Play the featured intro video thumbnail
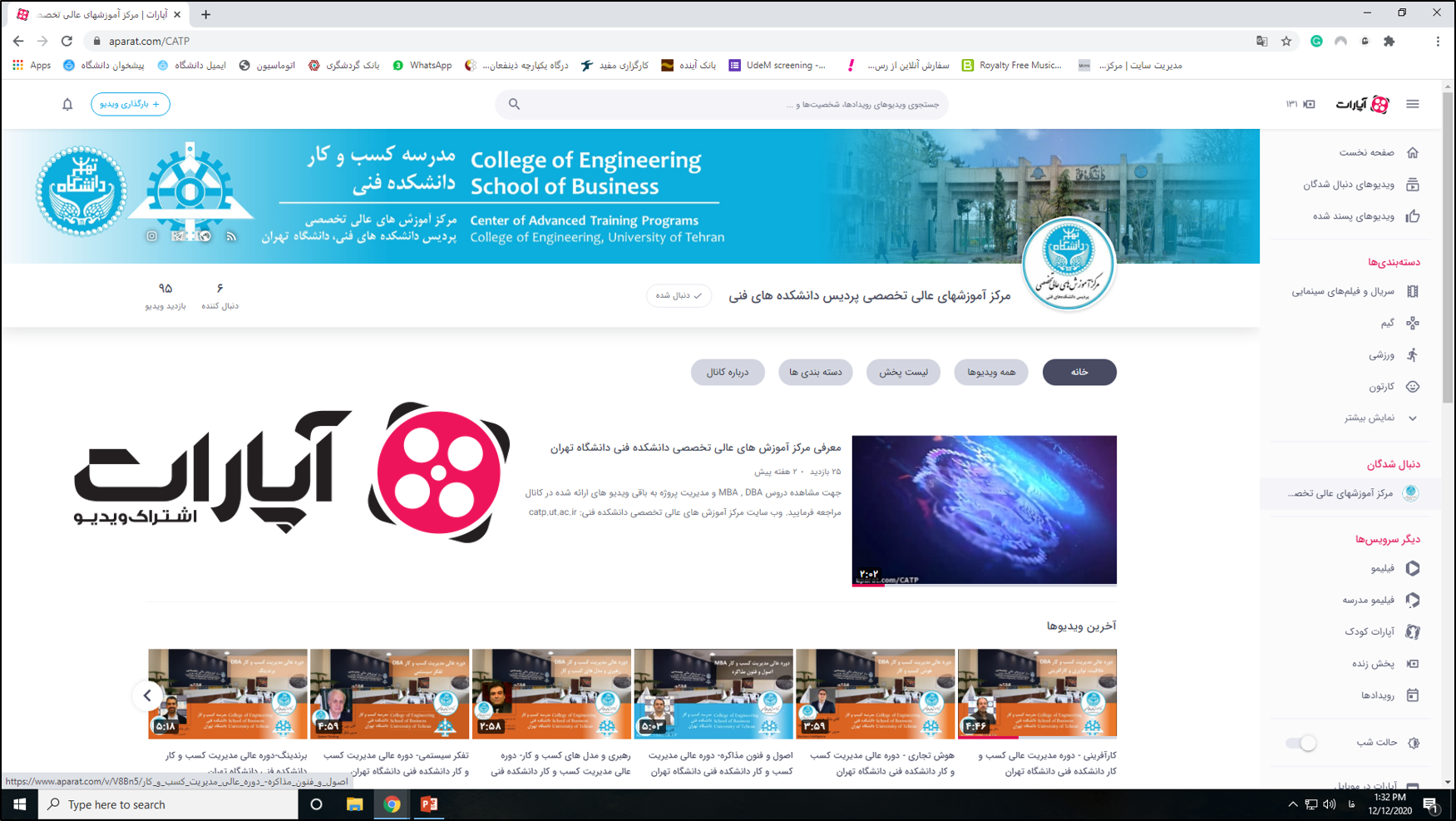This screenshot has width=1456, height=821. tap(985, 510)
